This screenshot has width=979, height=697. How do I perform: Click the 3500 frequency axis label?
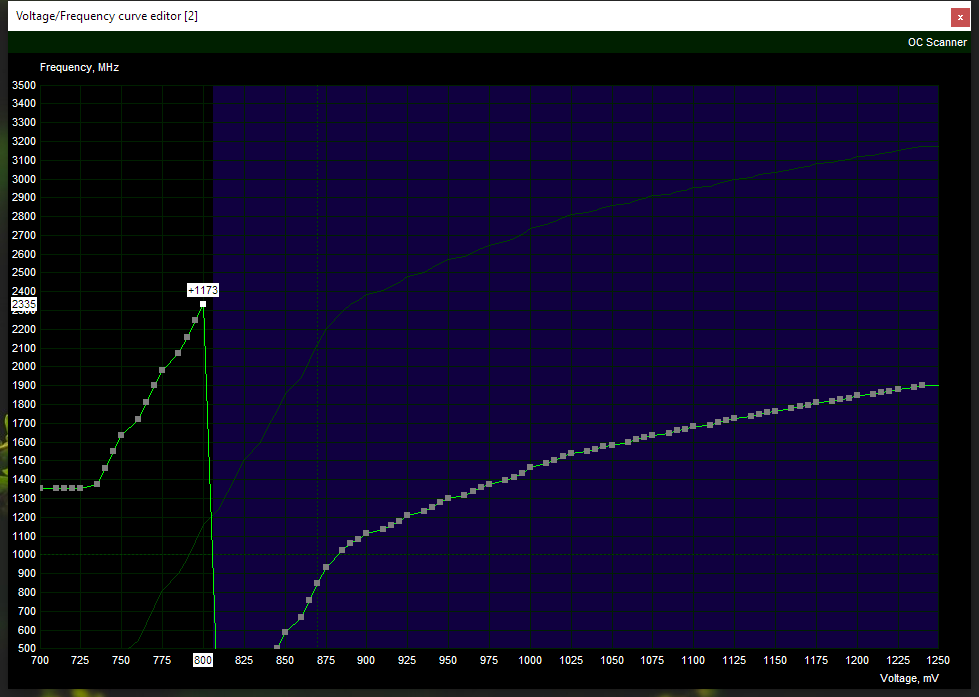click(x=24, y=85)
